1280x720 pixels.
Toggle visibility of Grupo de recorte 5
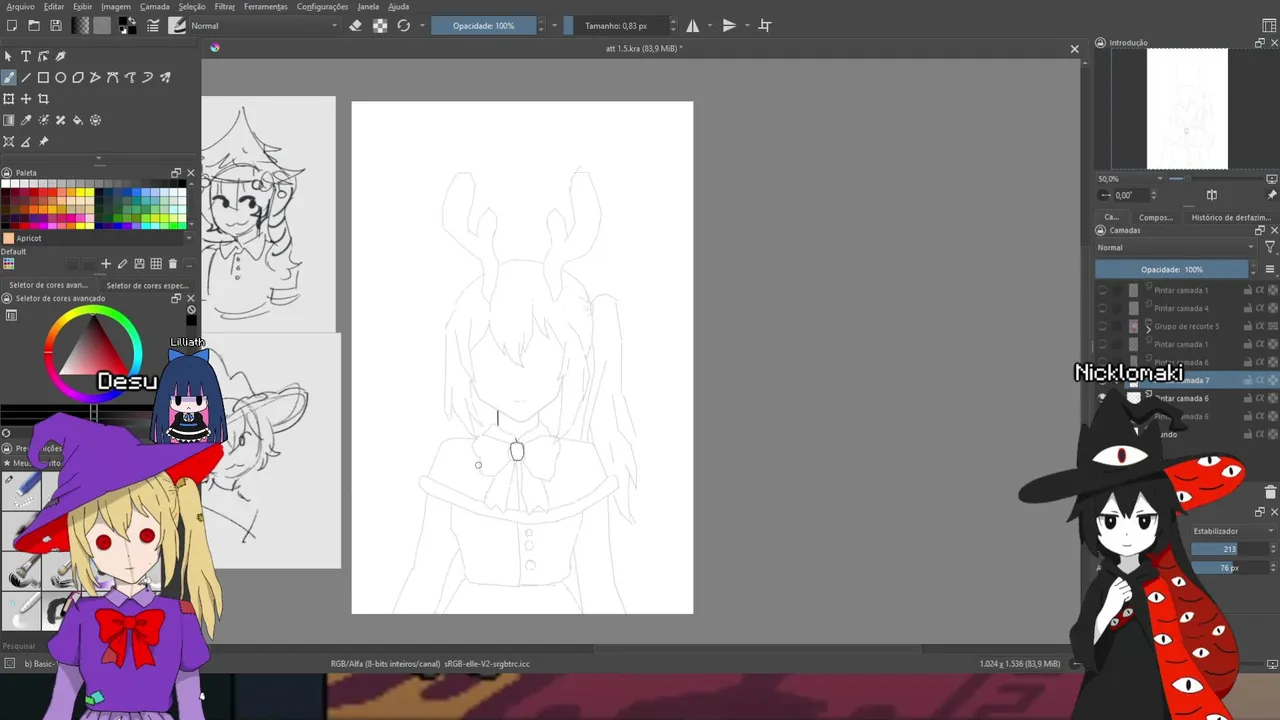1103,326
